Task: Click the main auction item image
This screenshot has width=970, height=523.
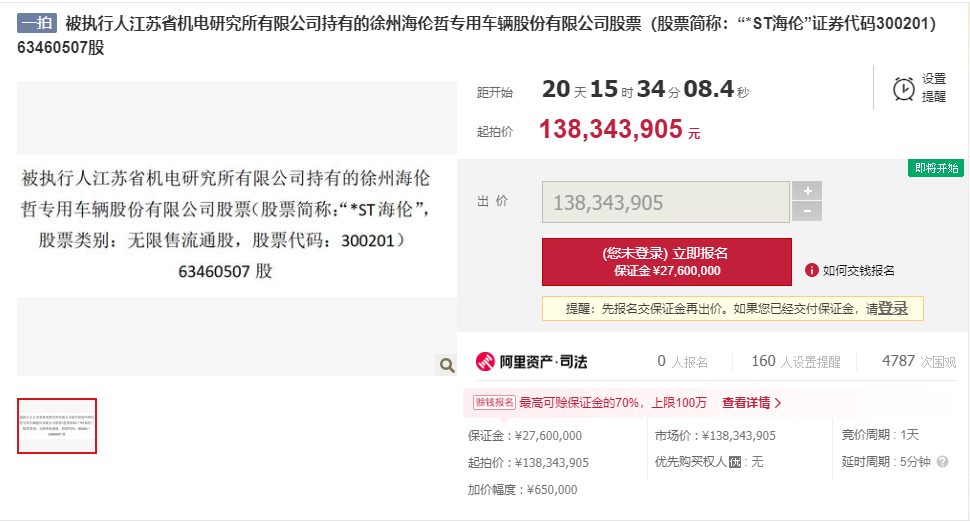Action: (x=226, y=227)
